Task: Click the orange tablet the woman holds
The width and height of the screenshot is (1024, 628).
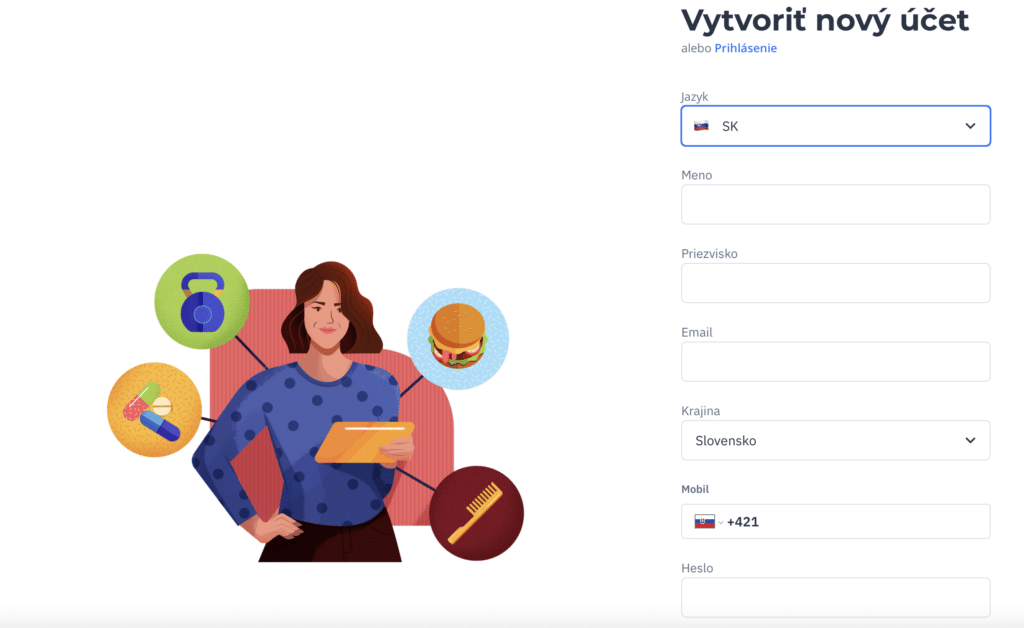Action: pos(364,442)
